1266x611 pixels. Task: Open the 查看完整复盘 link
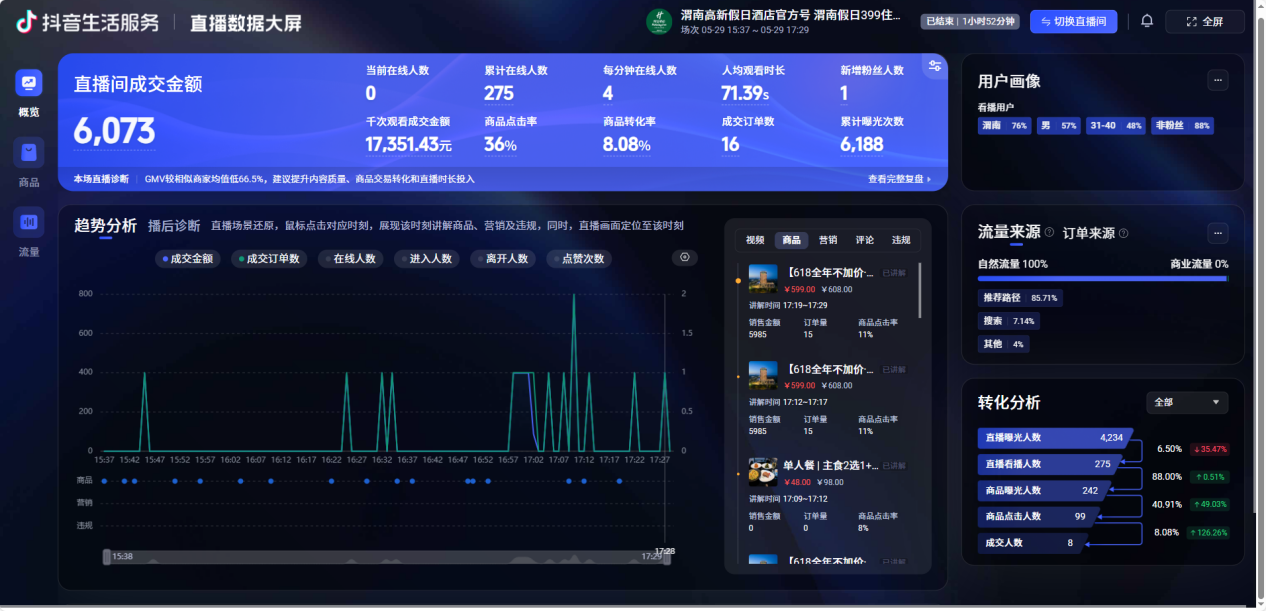900,179
